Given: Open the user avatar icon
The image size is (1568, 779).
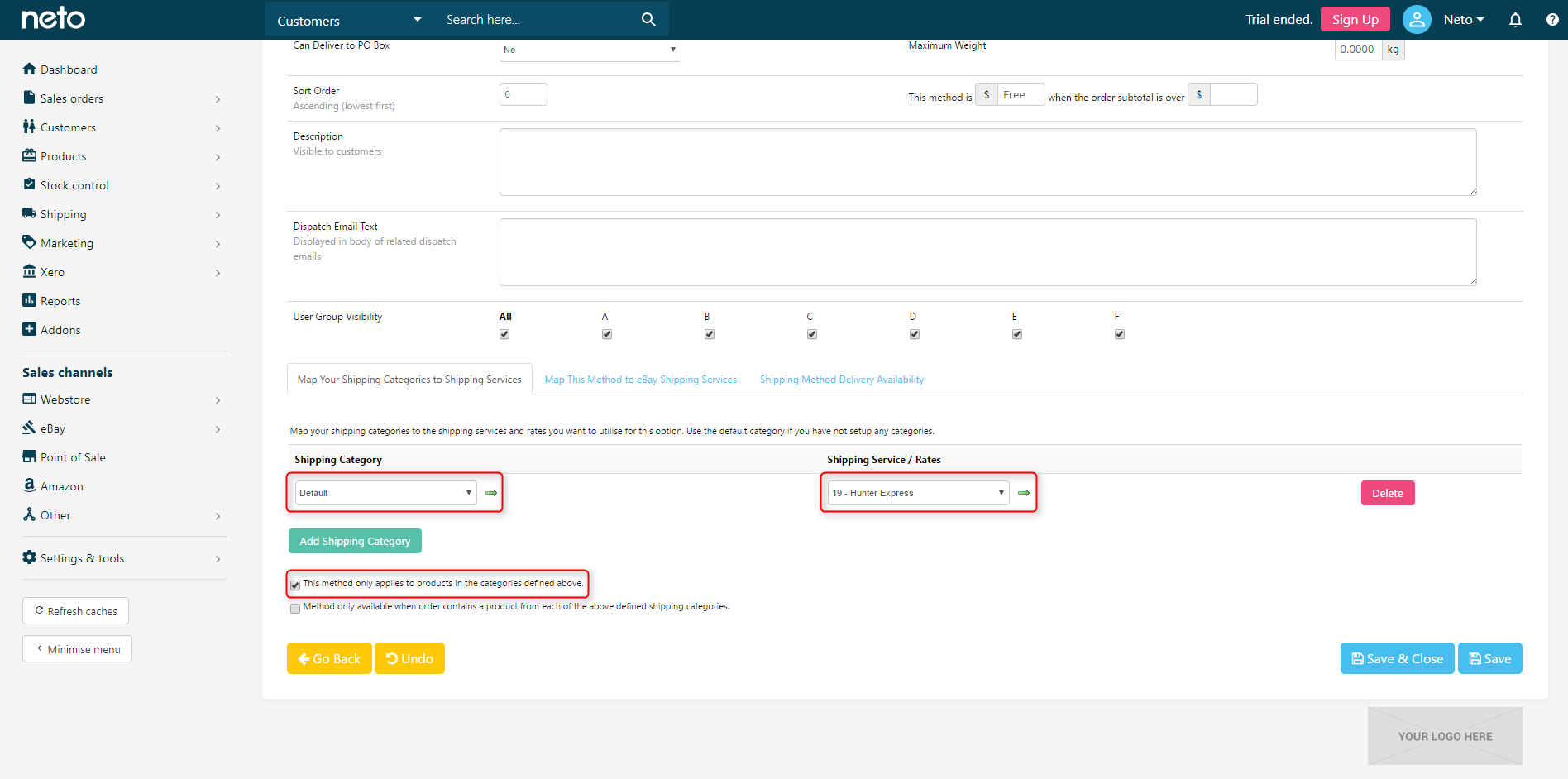Looking at the screenshot, I should tap(1417, 19).
